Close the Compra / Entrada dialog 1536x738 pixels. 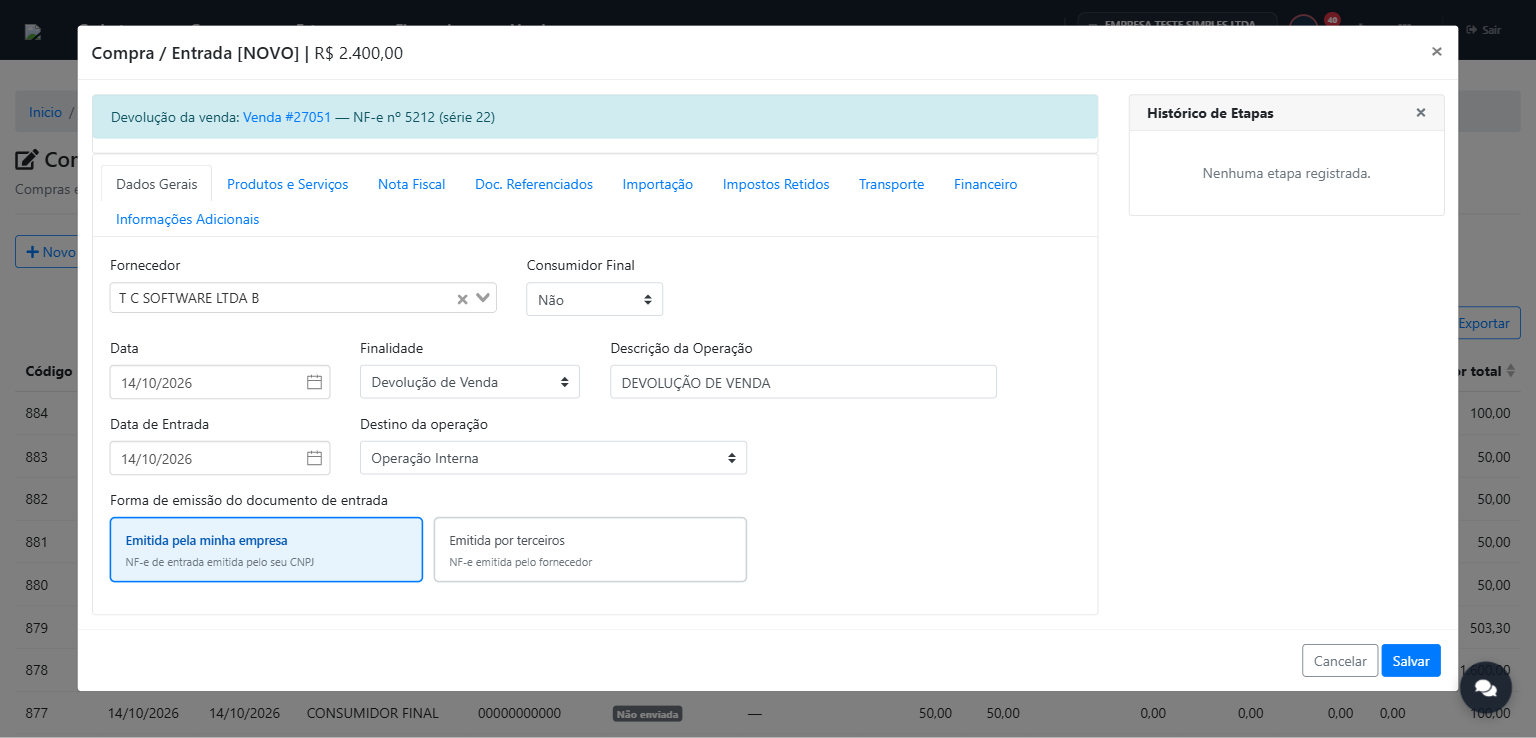coord(1437,52)
